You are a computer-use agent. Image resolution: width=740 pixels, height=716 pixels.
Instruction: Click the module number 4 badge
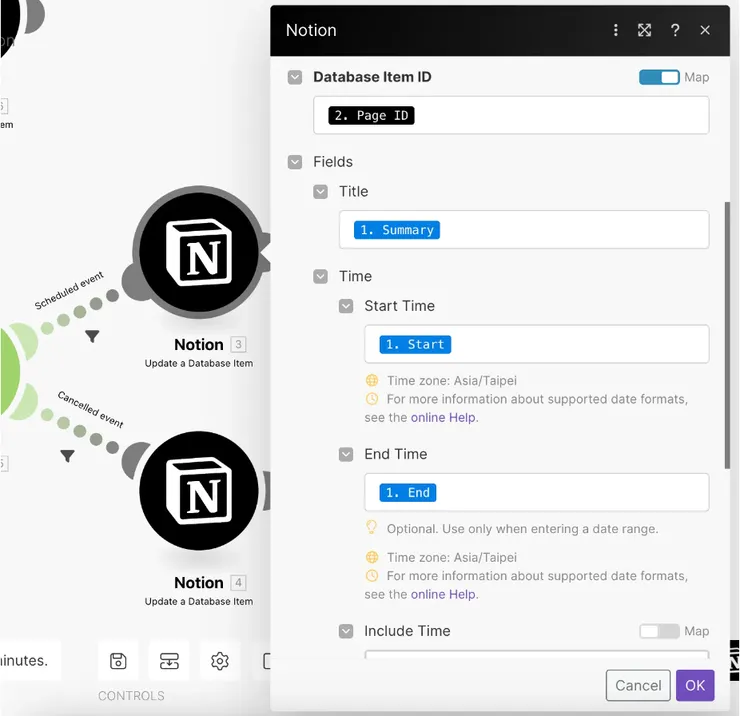click(238, 583)
